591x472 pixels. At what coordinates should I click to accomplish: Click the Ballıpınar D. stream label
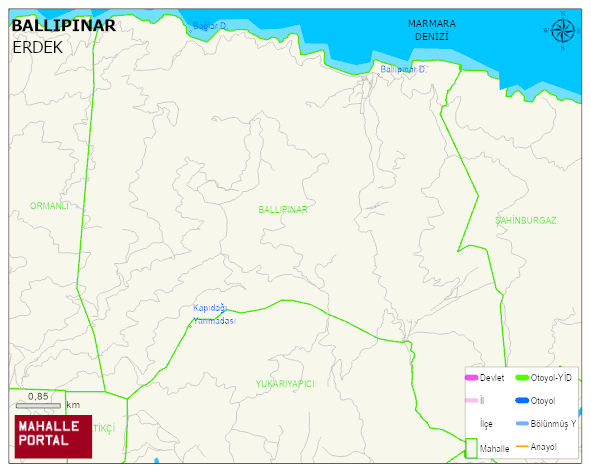pyautogui.click(x=403, y=69)
